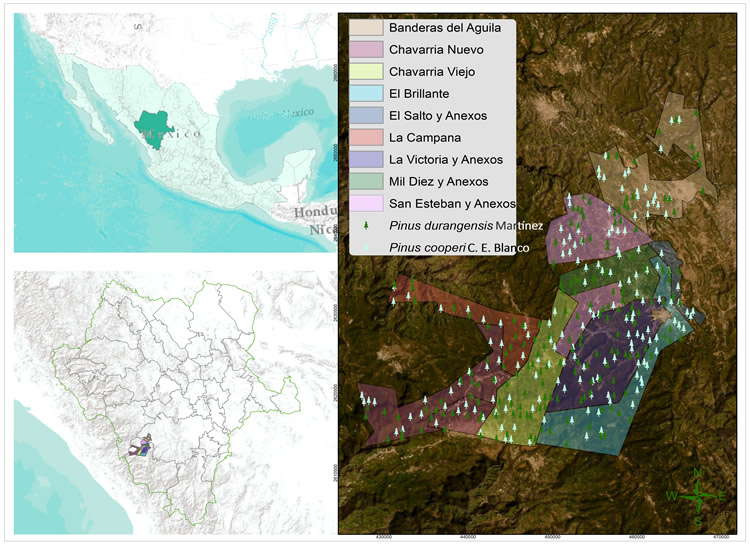Click the La Victoria y Anexos legend label
This screenshot has width=750, height=550.
(x=446, y=159)
